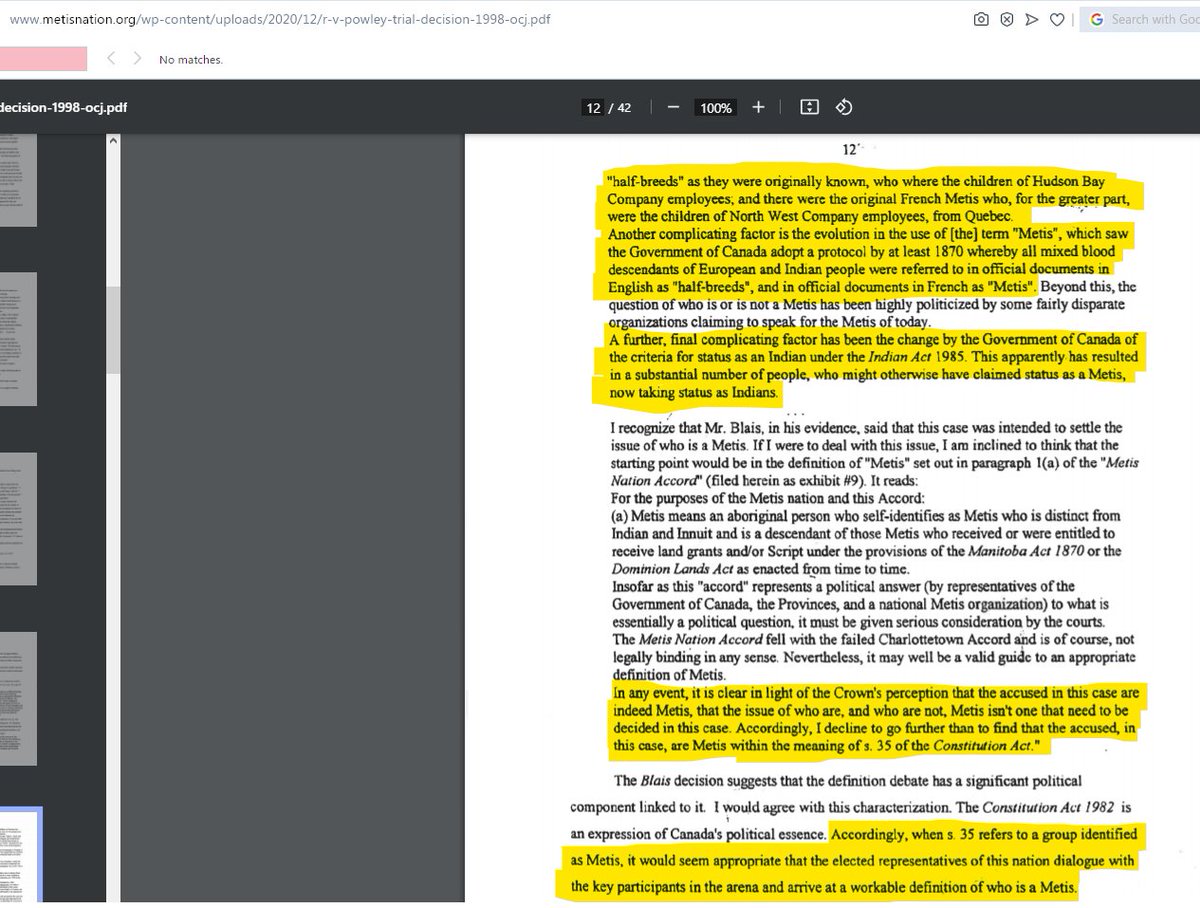Zoom in with the plus button
Viewport: 1200px width, 908px height.
pyautogui.click(x=758, y=107)
